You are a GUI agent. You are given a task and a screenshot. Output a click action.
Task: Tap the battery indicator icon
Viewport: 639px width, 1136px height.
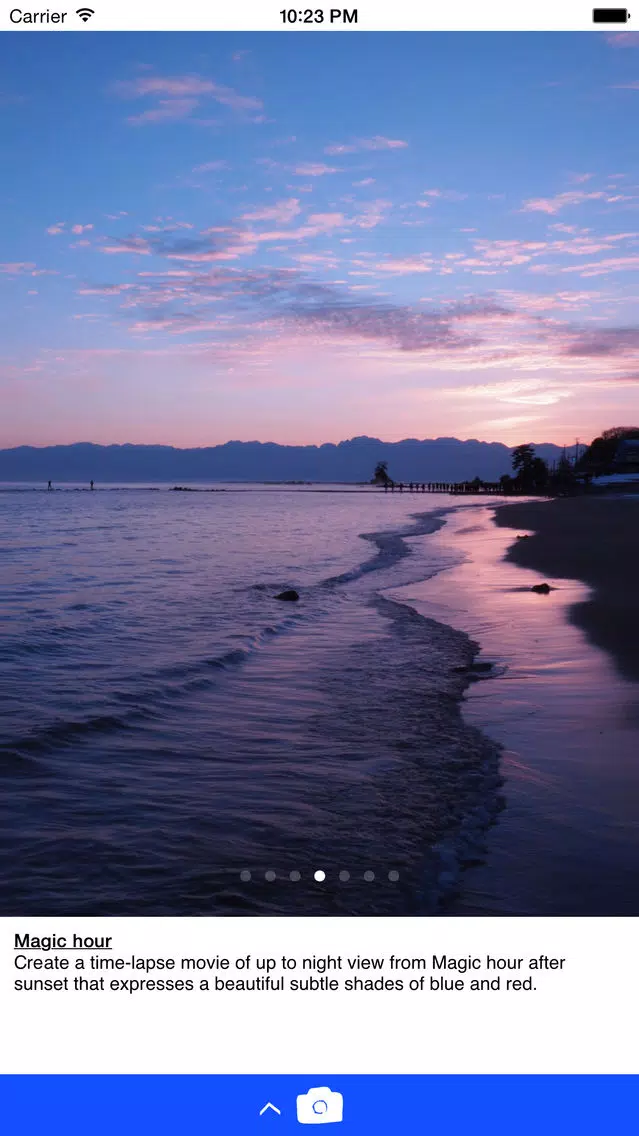click(611, 15)
